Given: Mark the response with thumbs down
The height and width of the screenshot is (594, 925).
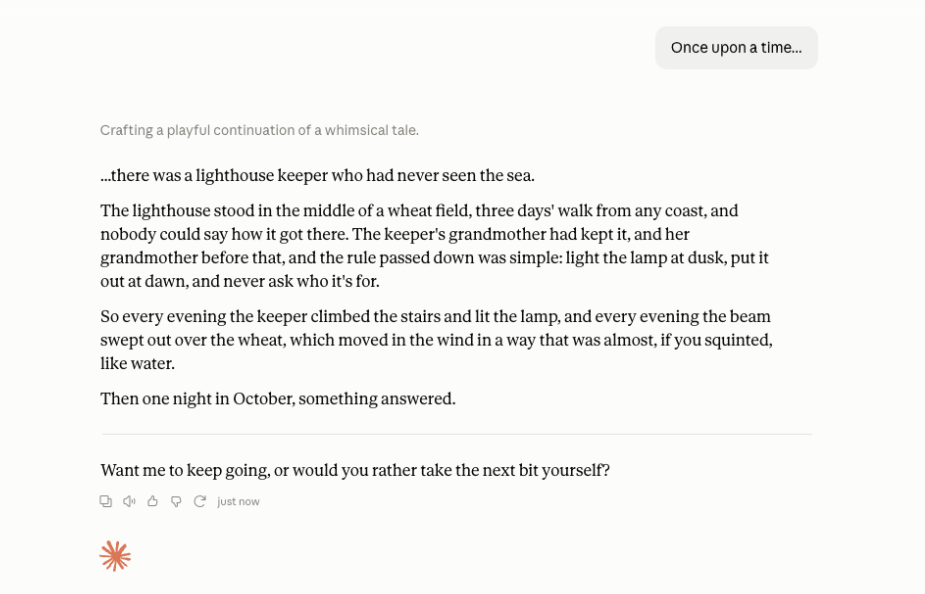Looking at the screenshot, I should (176, 501).
